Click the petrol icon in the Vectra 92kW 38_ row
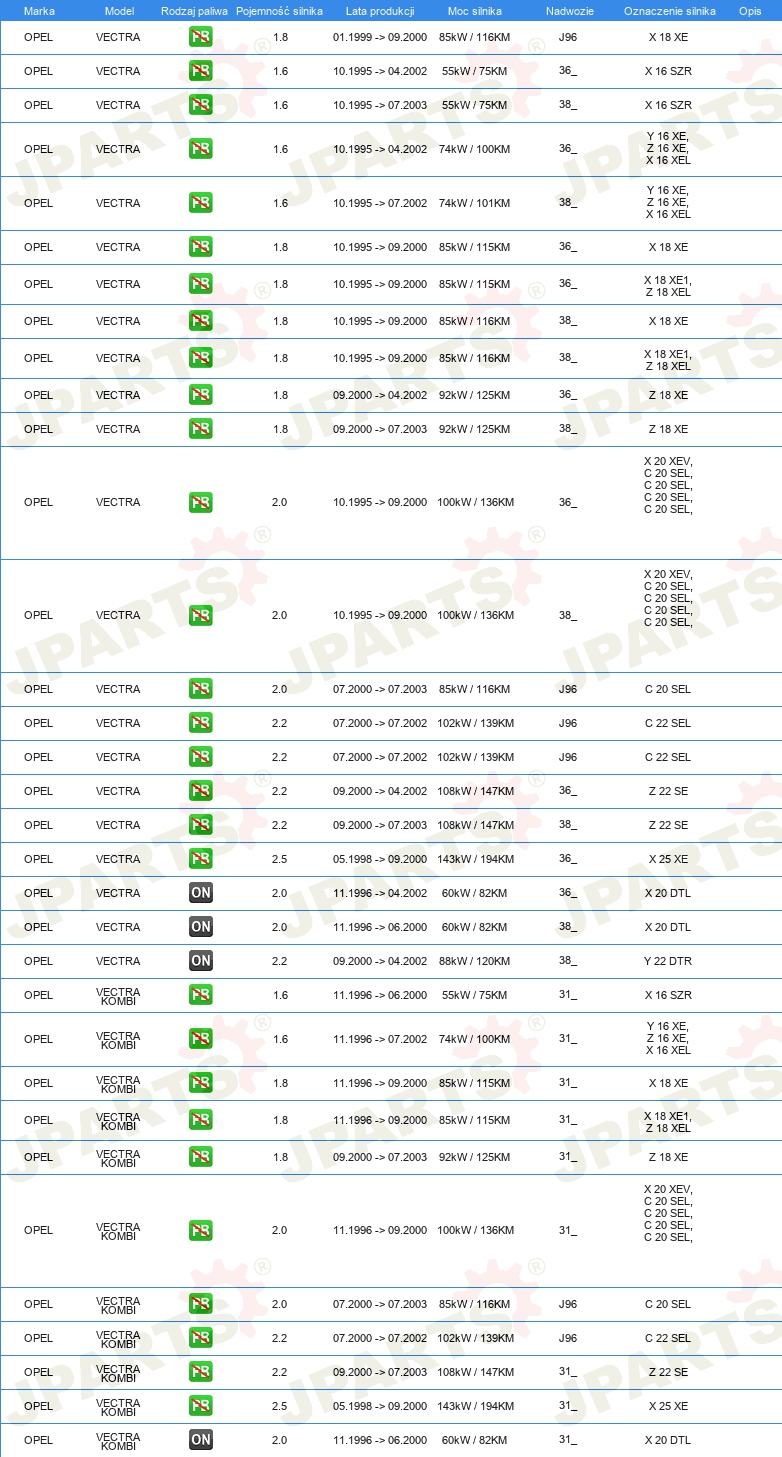The image size is (782, 1457). tap(201, 429)
